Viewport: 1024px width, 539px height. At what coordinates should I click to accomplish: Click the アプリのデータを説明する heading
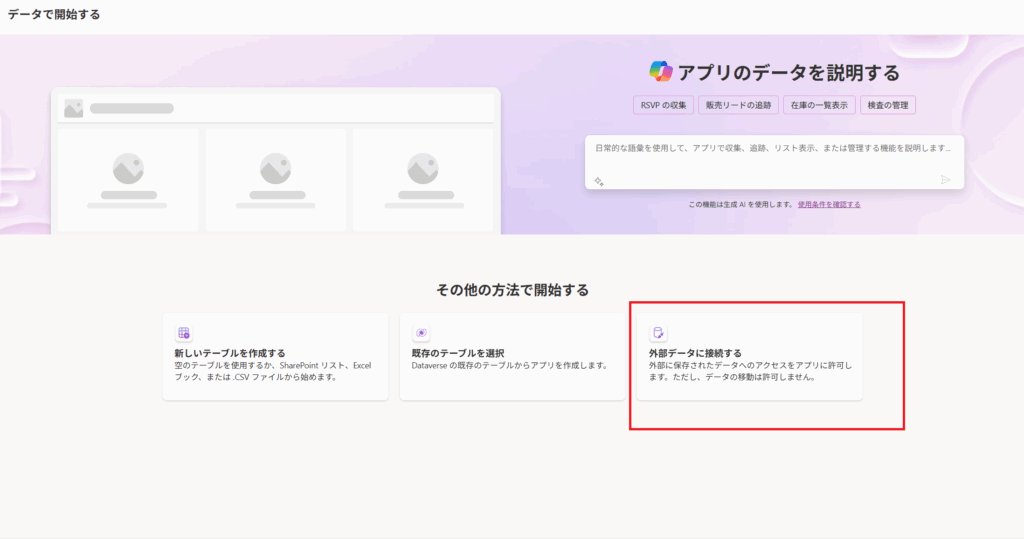[788, 72]
